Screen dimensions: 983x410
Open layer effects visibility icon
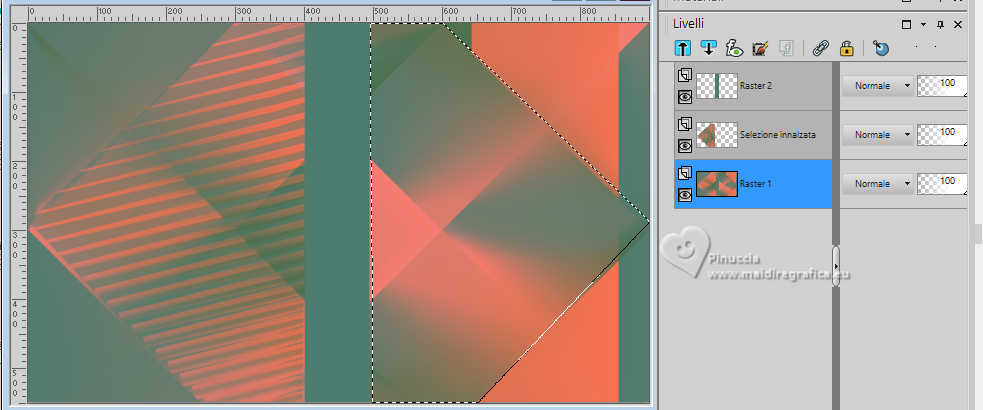pos(734,48)
